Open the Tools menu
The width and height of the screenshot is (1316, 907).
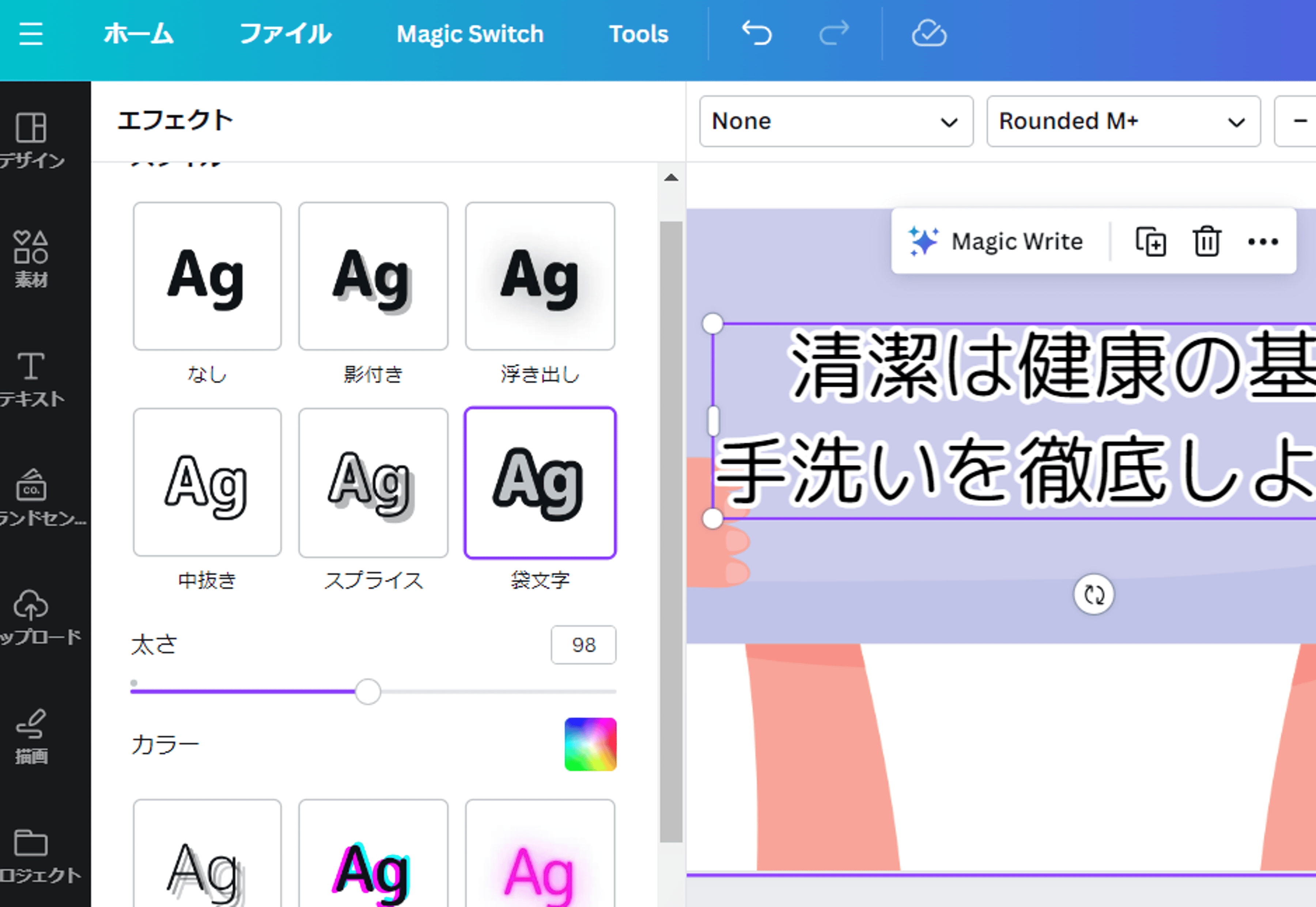[x=638, y=34]
